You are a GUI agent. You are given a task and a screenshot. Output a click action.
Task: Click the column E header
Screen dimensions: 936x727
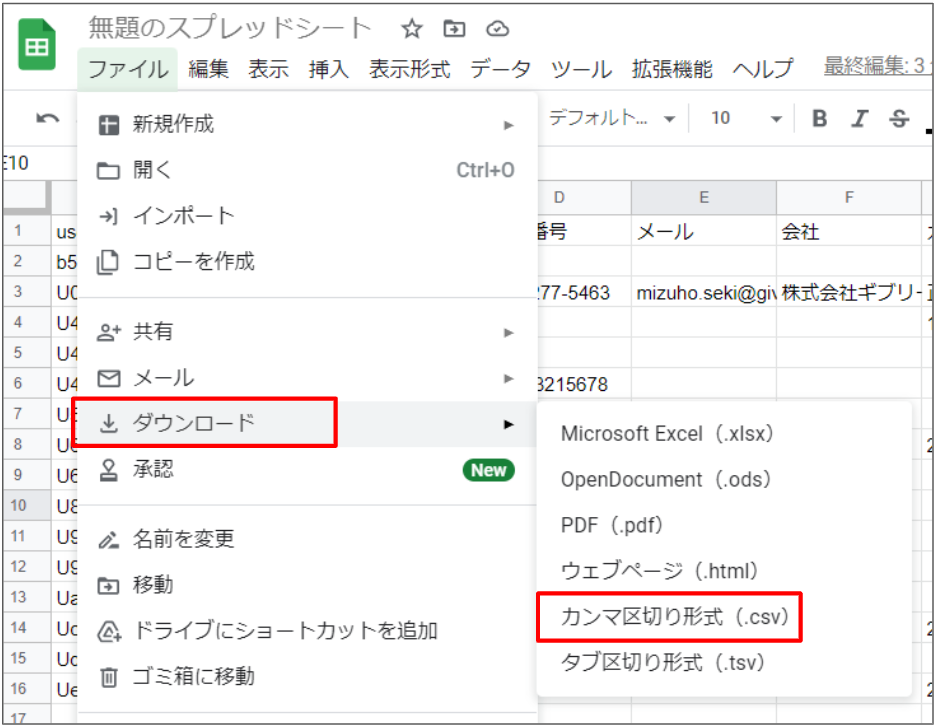(x=703, y=198)
